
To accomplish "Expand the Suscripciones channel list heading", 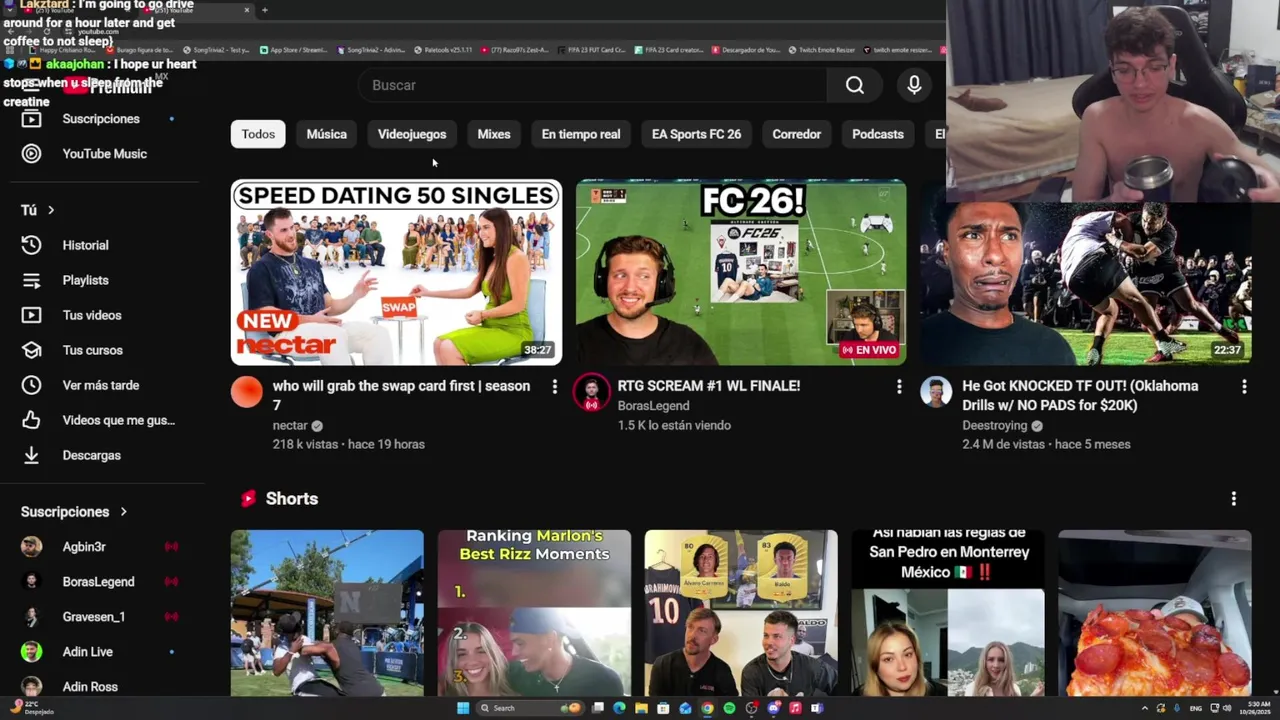I will 74,512.
